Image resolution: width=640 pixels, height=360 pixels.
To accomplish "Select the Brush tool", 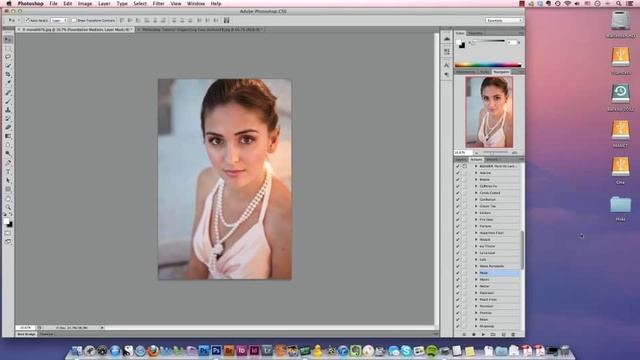I will [8, 101].
